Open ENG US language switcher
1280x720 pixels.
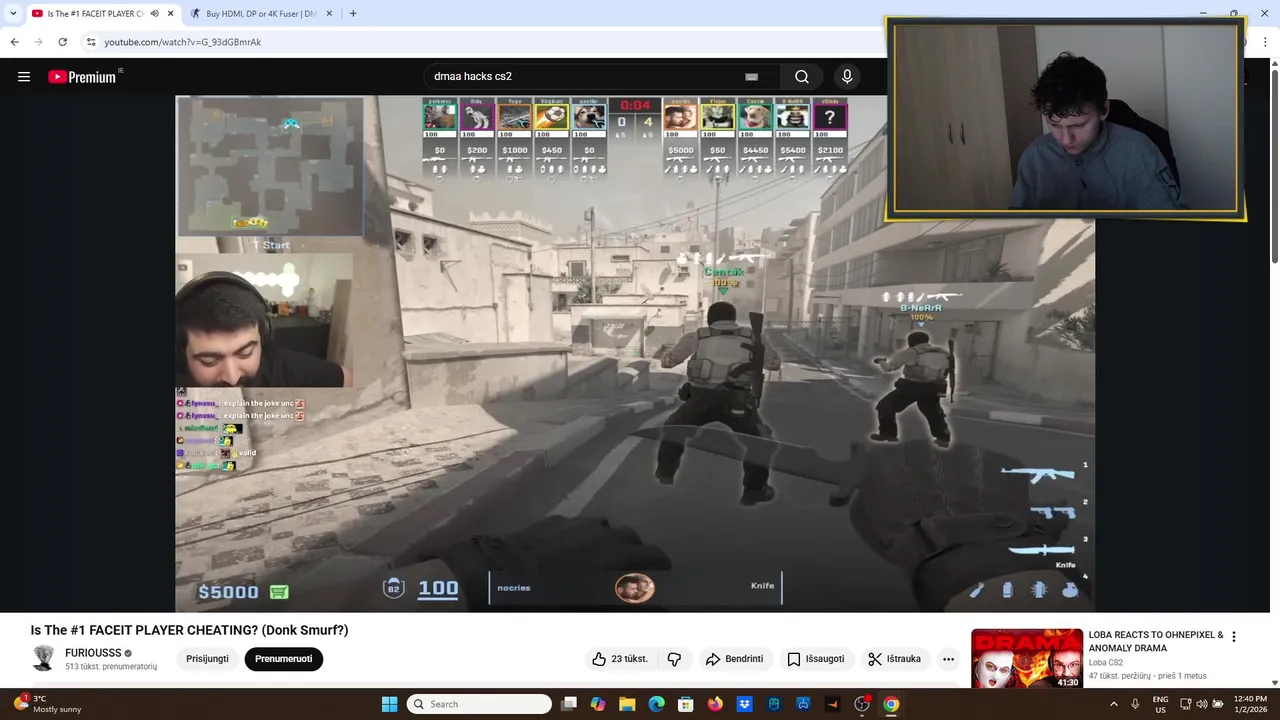coord(1160,704)
